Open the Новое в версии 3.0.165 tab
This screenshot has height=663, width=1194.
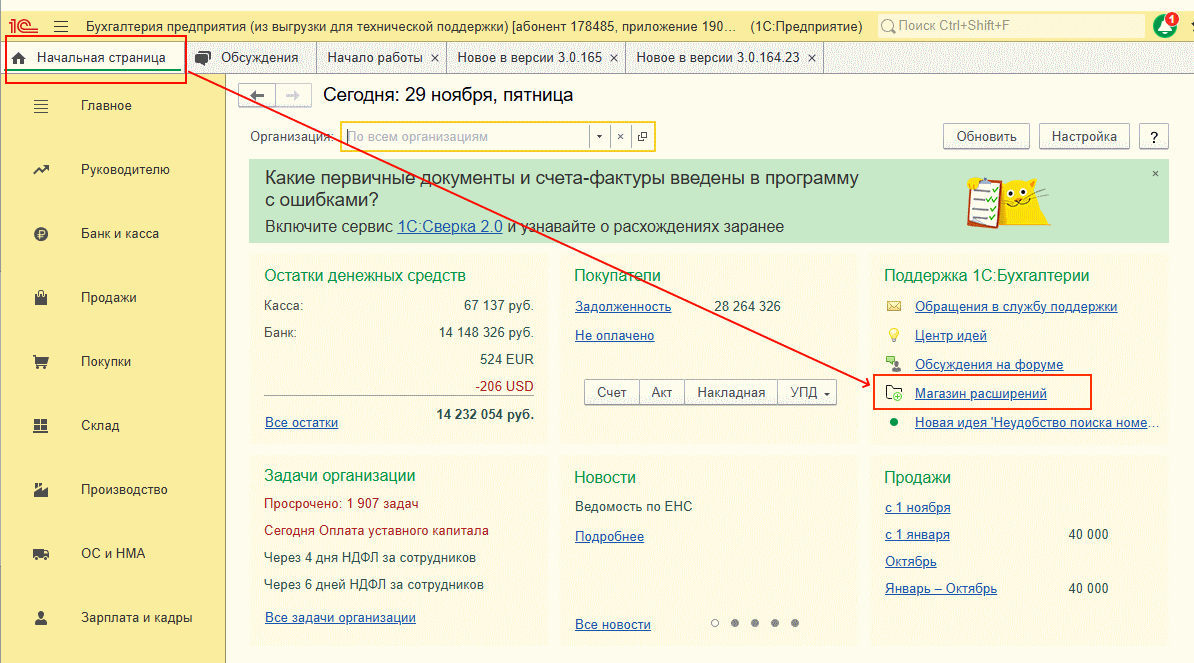[x=529, y=58]
